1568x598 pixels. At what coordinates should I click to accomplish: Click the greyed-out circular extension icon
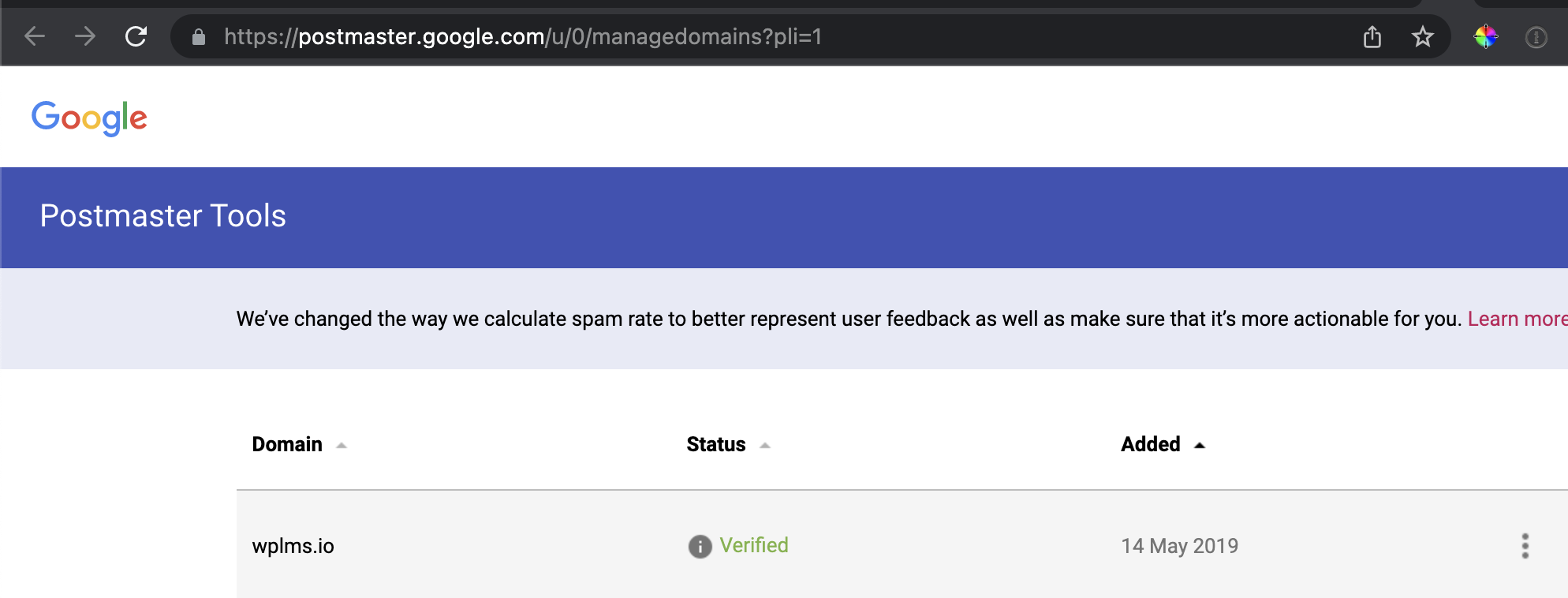coord(1536,37)
